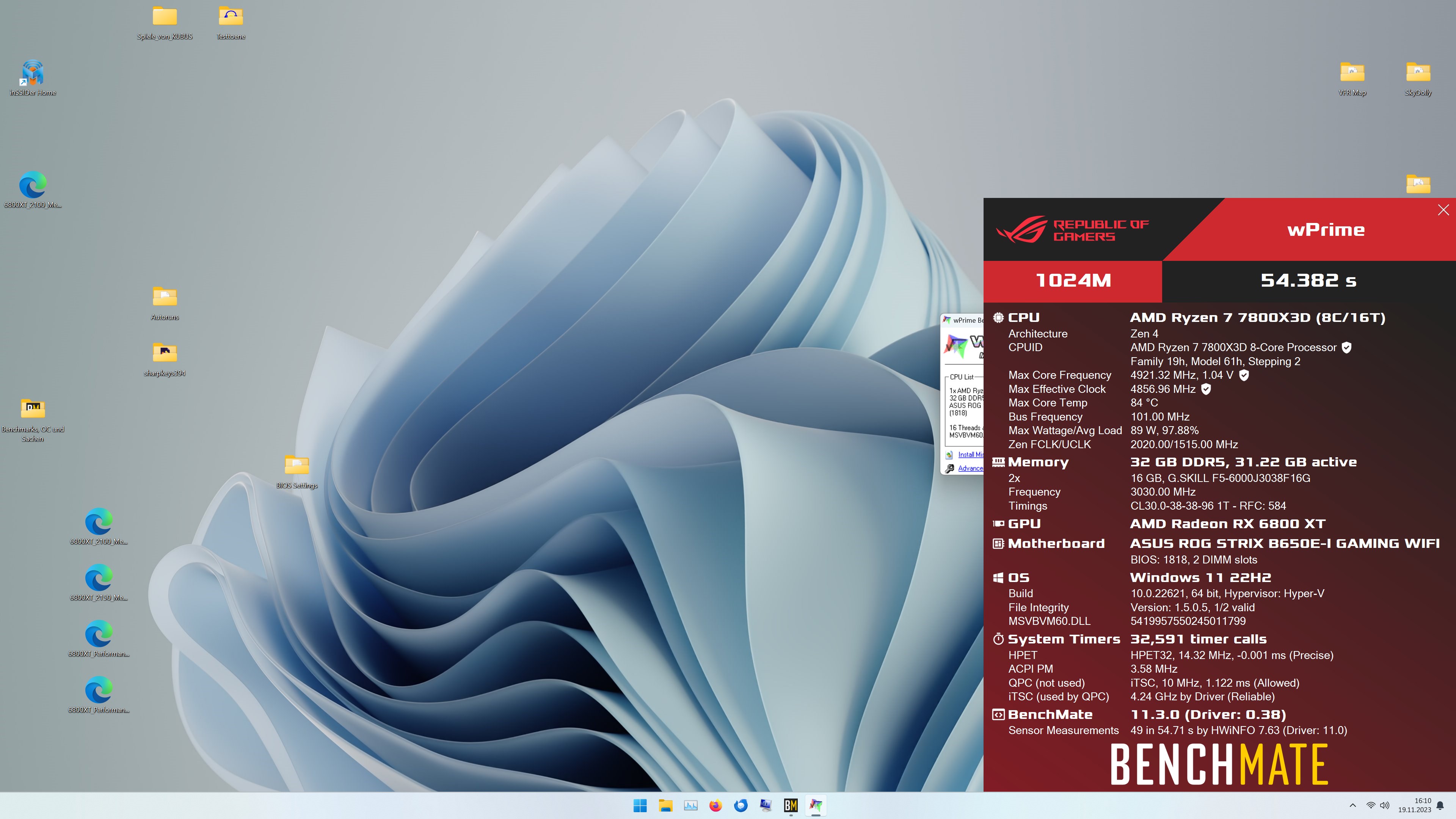Select the BIOS Settings folder
The height and width of the screenshot is (819, 1456).
(297, 472)
